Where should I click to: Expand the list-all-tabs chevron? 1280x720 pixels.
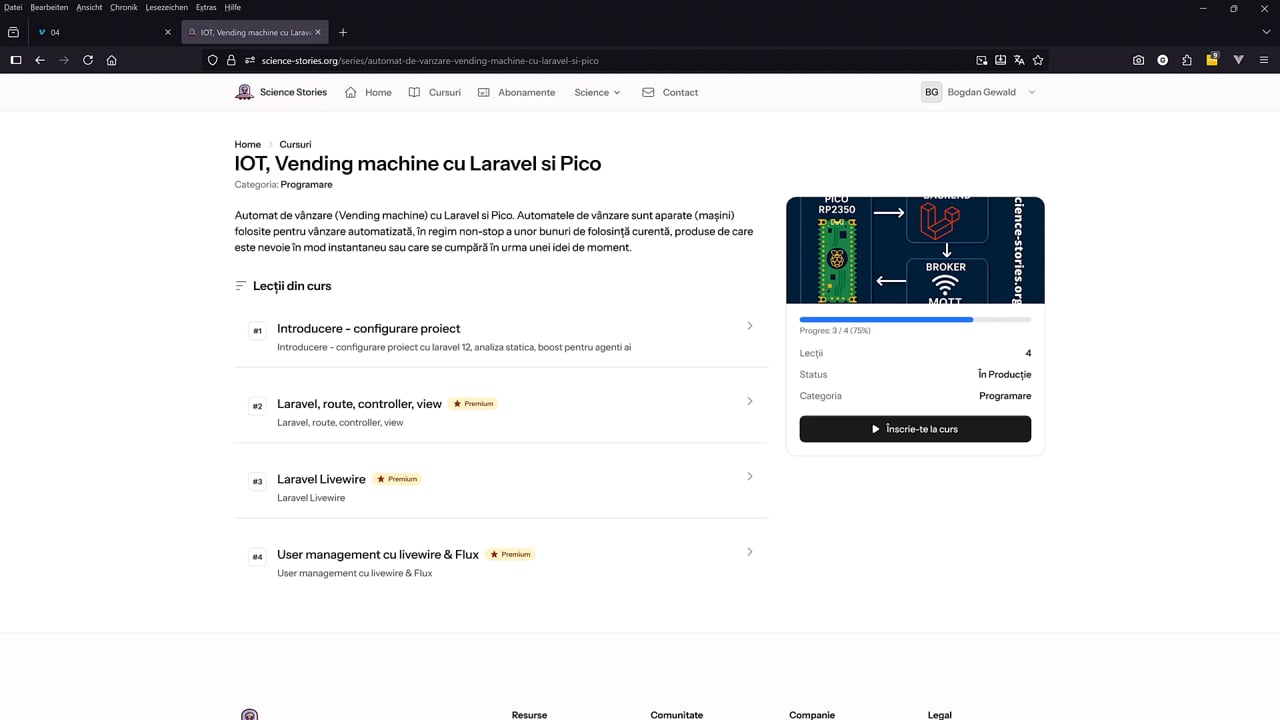[x=1265, y=32]
